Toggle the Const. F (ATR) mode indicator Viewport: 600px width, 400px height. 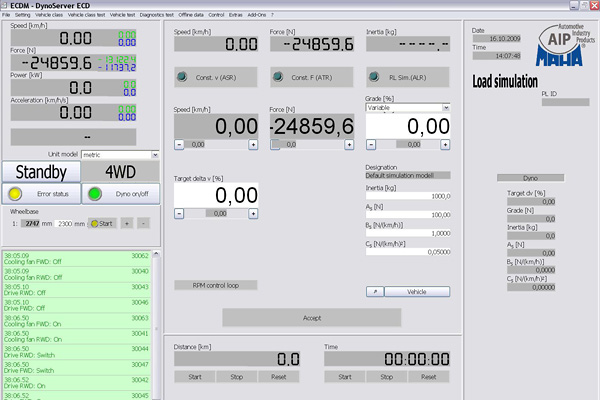coord(277,78)
